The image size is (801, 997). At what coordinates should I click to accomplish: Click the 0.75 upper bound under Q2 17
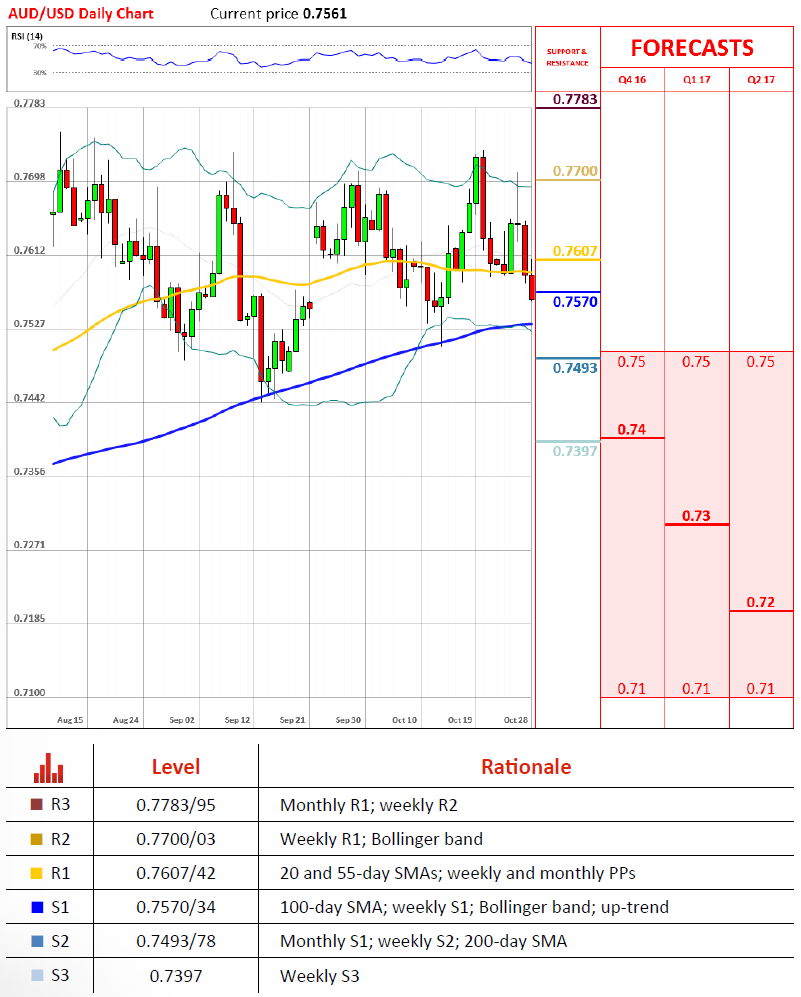[x=760, y=362]
